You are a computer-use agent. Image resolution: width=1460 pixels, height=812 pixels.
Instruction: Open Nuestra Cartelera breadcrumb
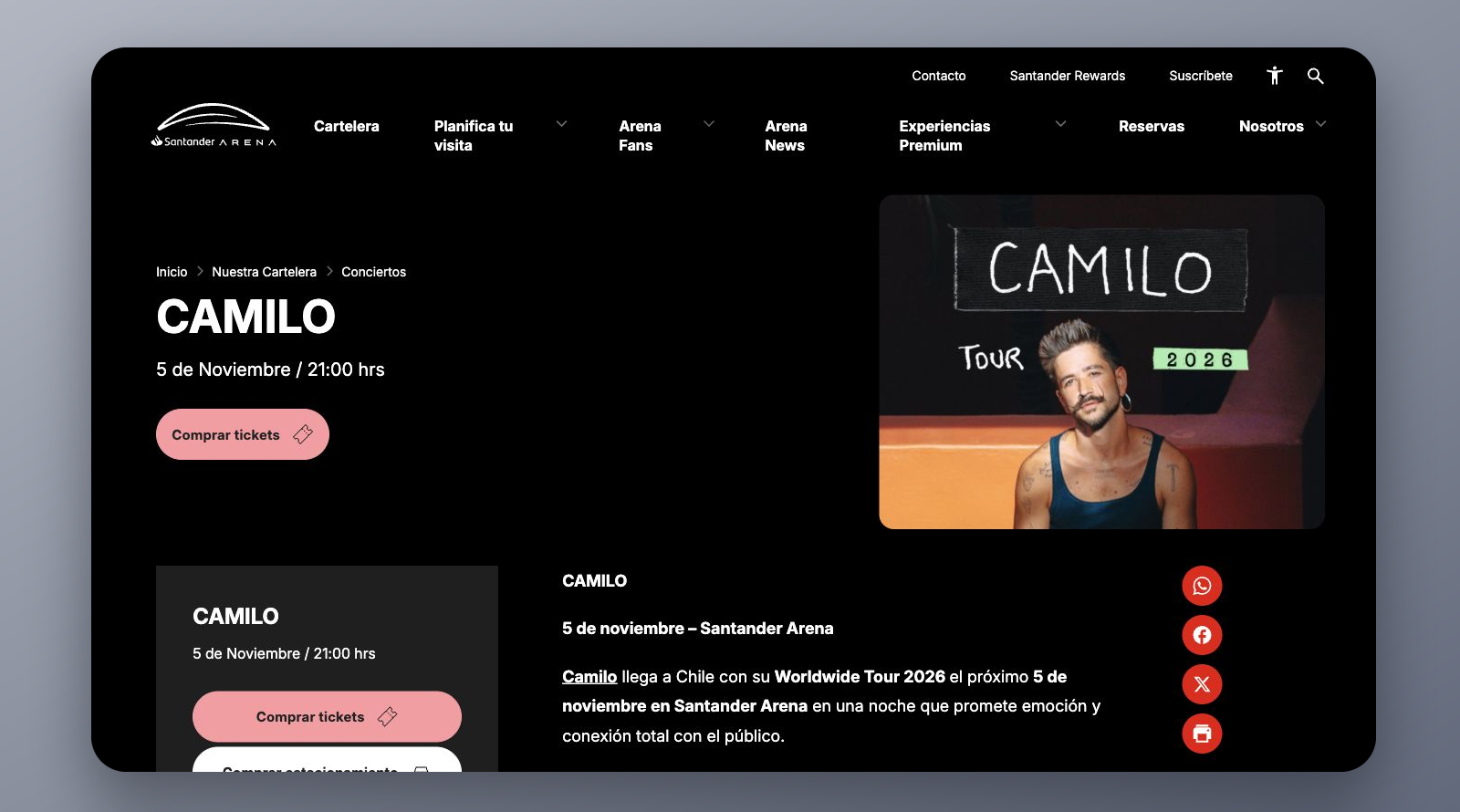(265, 272)
